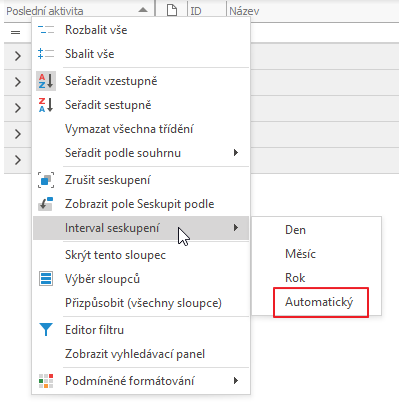Click the Podmíněné formátování colored grid icon

[x=46, y=381]
